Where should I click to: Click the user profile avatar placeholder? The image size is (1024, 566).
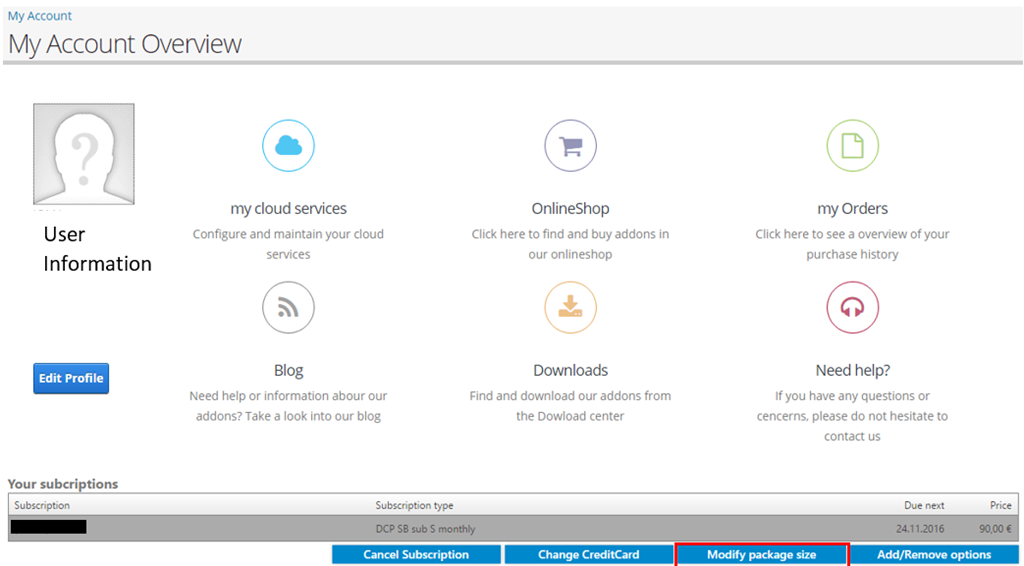pyautogui.click(x=84, y=154)
